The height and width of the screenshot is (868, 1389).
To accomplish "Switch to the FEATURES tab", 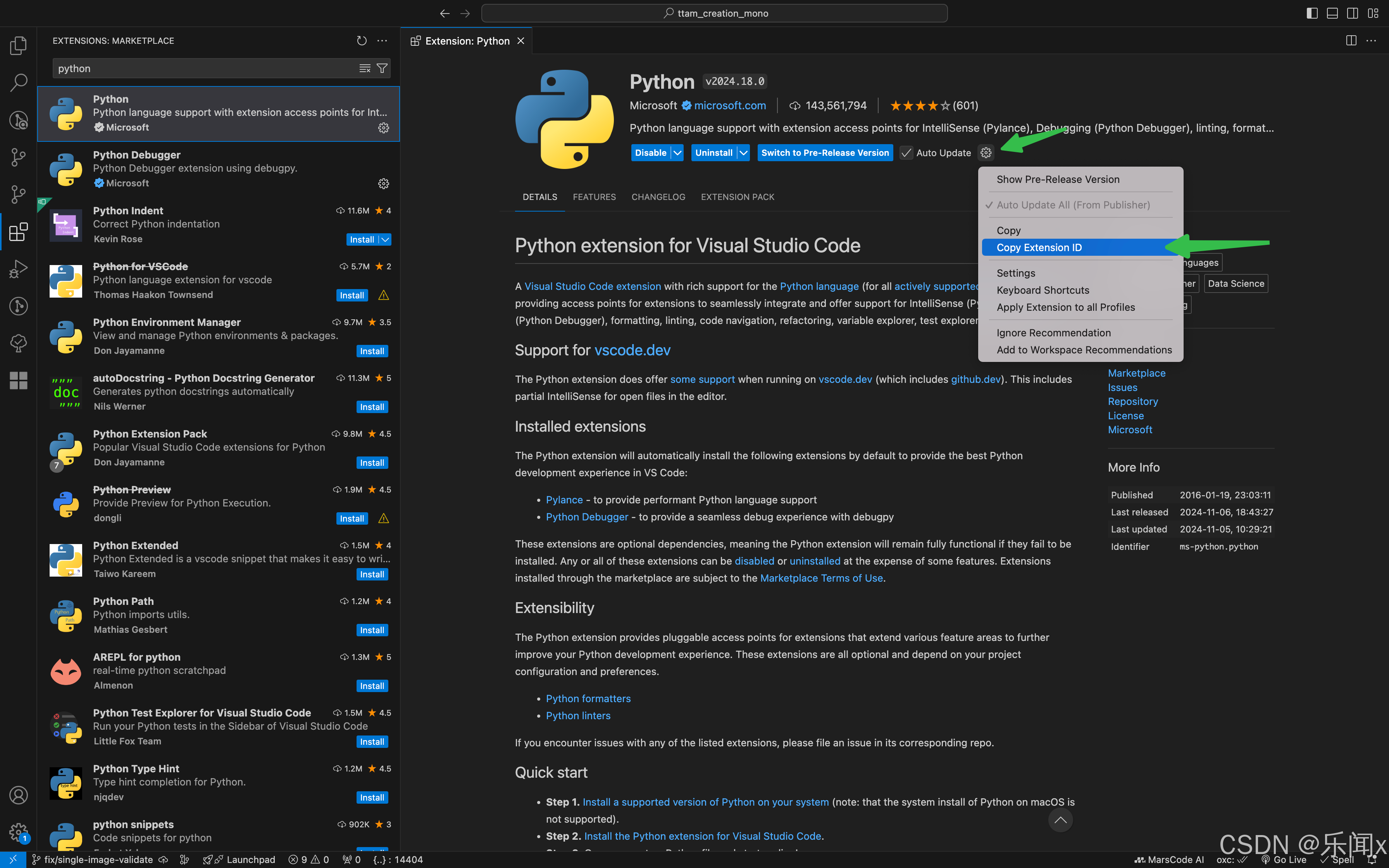I will tap(594, 197).
